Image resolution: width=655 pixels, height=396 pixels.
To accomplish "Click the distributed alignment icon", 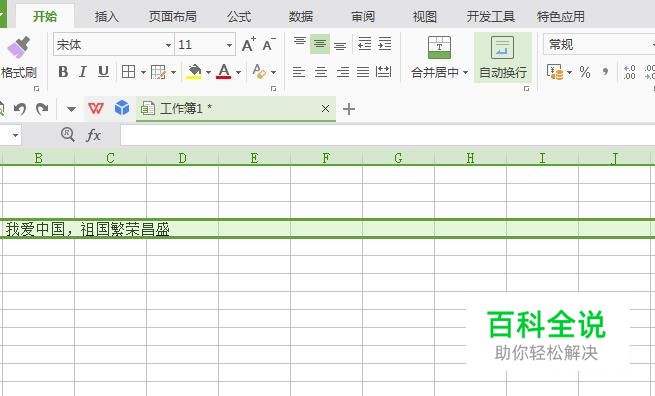I will point(383,72).
